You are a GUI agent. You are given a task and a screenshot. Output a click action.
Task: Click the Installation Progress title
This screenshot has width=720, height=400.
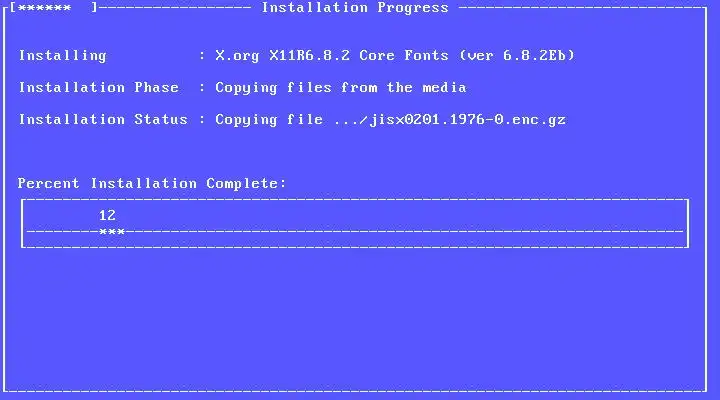pos(355,8)
